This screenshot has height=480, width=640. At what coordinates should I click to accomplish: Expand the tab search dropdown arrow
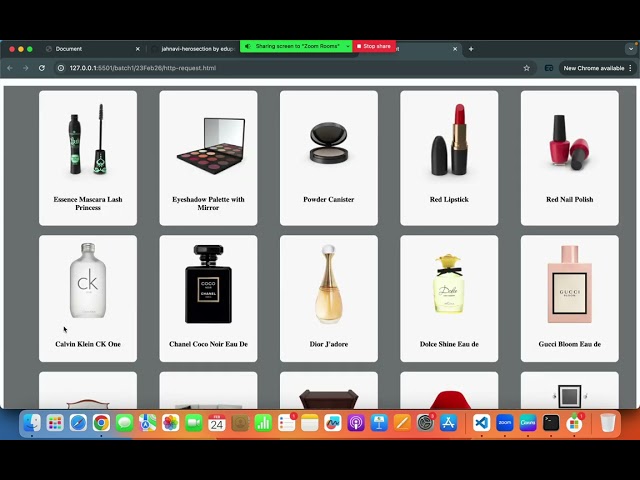(631, 49)
